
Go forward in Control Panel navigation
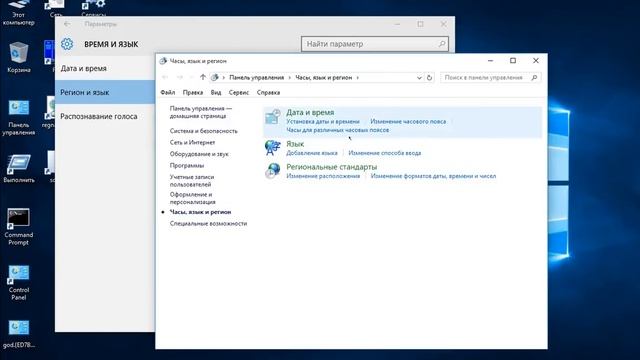pos(180,77)
